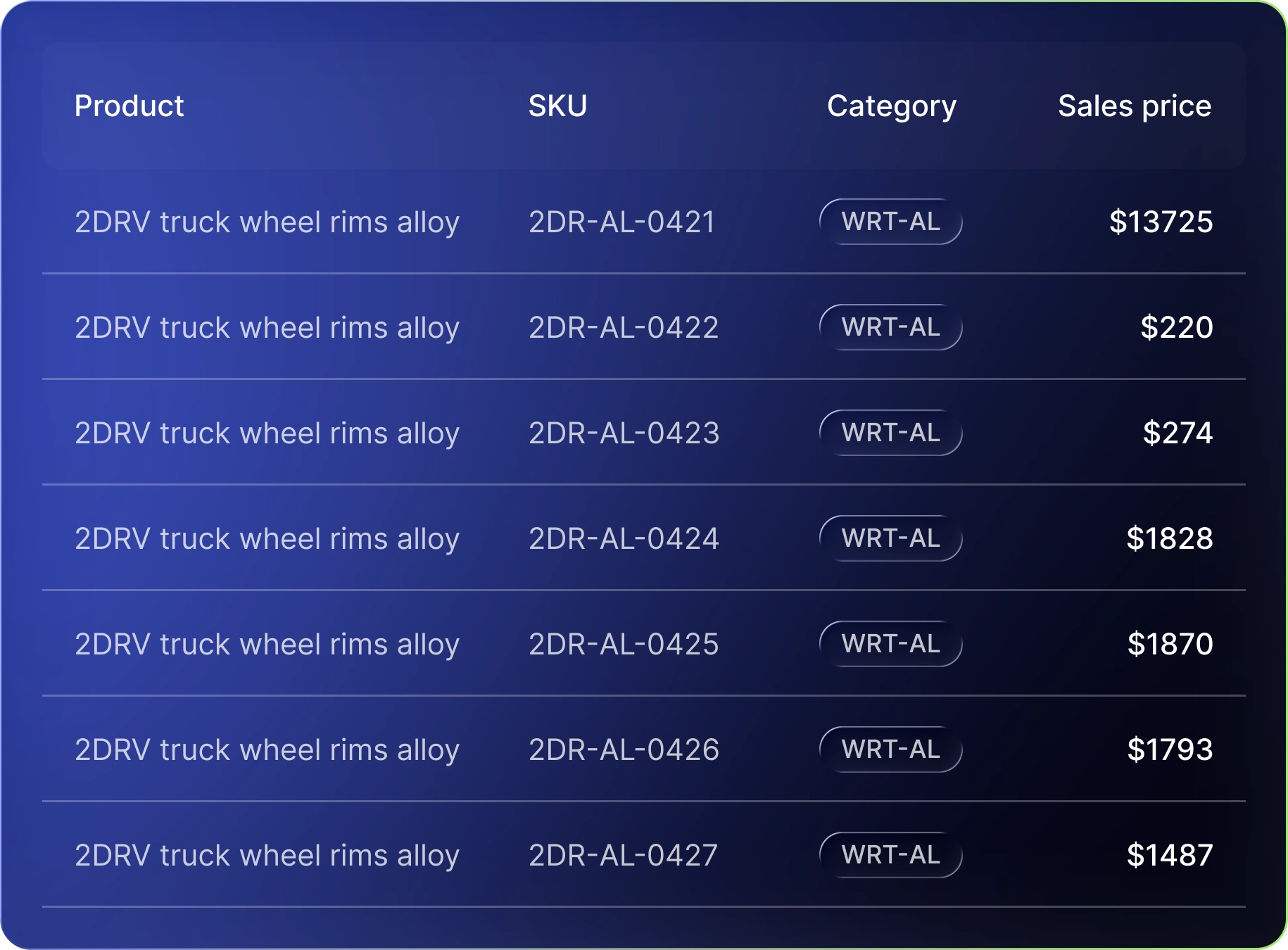Click the $1828 sales price
The height and width of the screenshot is (950, 1288).
(x=1169, y=539)
